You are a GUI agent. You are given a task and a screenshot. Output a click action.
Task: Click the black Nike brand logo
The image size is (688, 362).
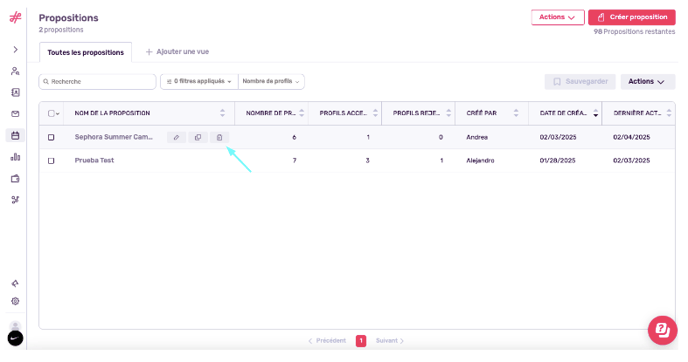15,338
